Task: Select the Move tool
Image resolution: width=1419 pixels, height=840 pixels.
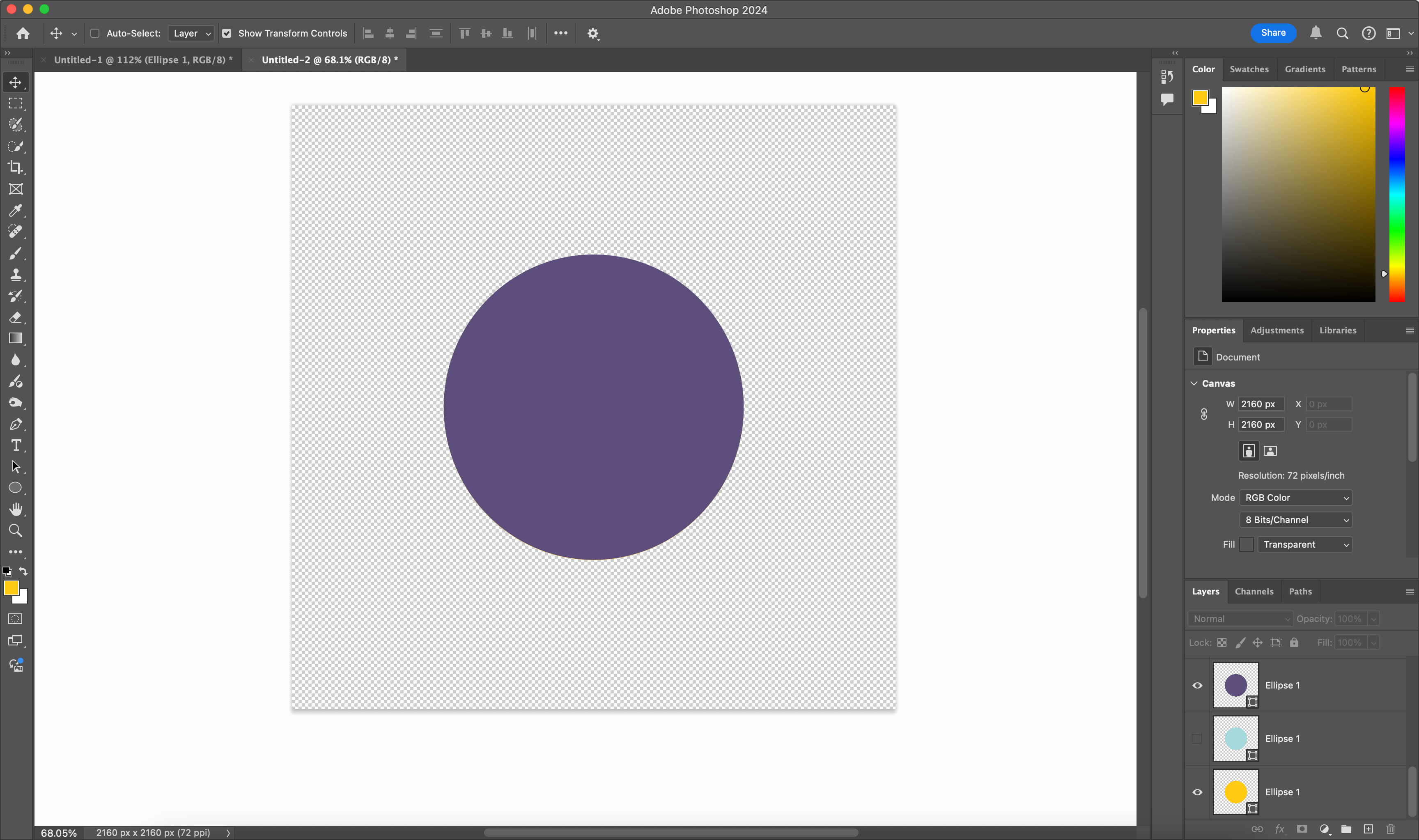Action: (x=16, y=82)
